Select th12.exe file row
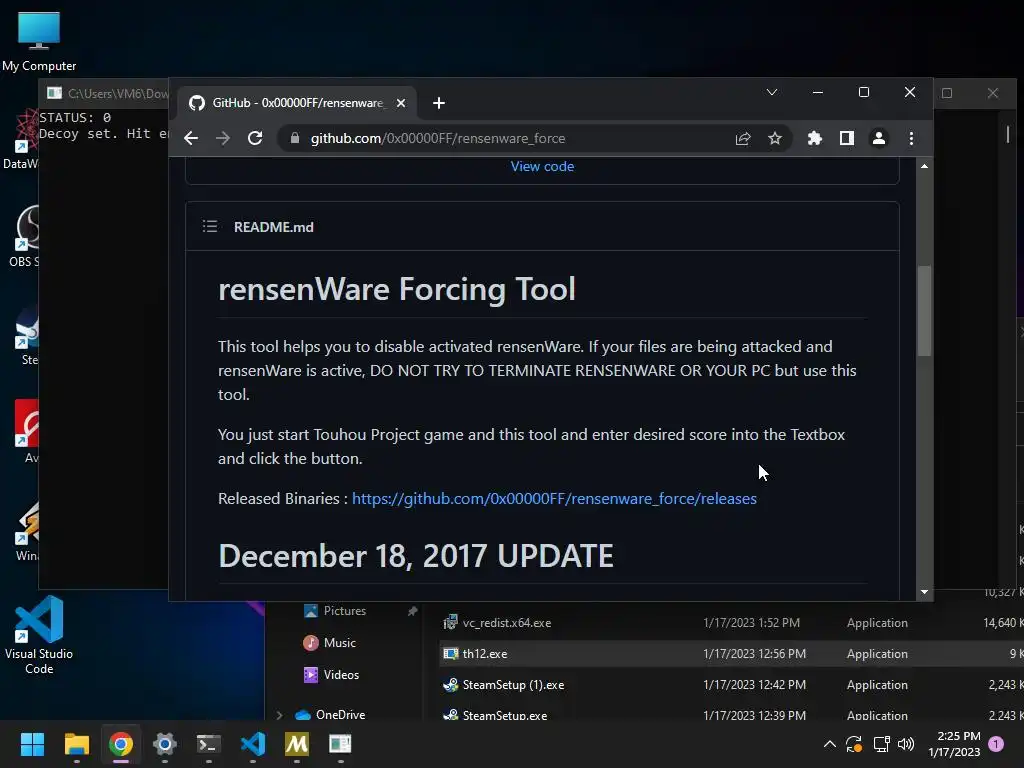The image size is (1024, 768). tap(731, 654)
